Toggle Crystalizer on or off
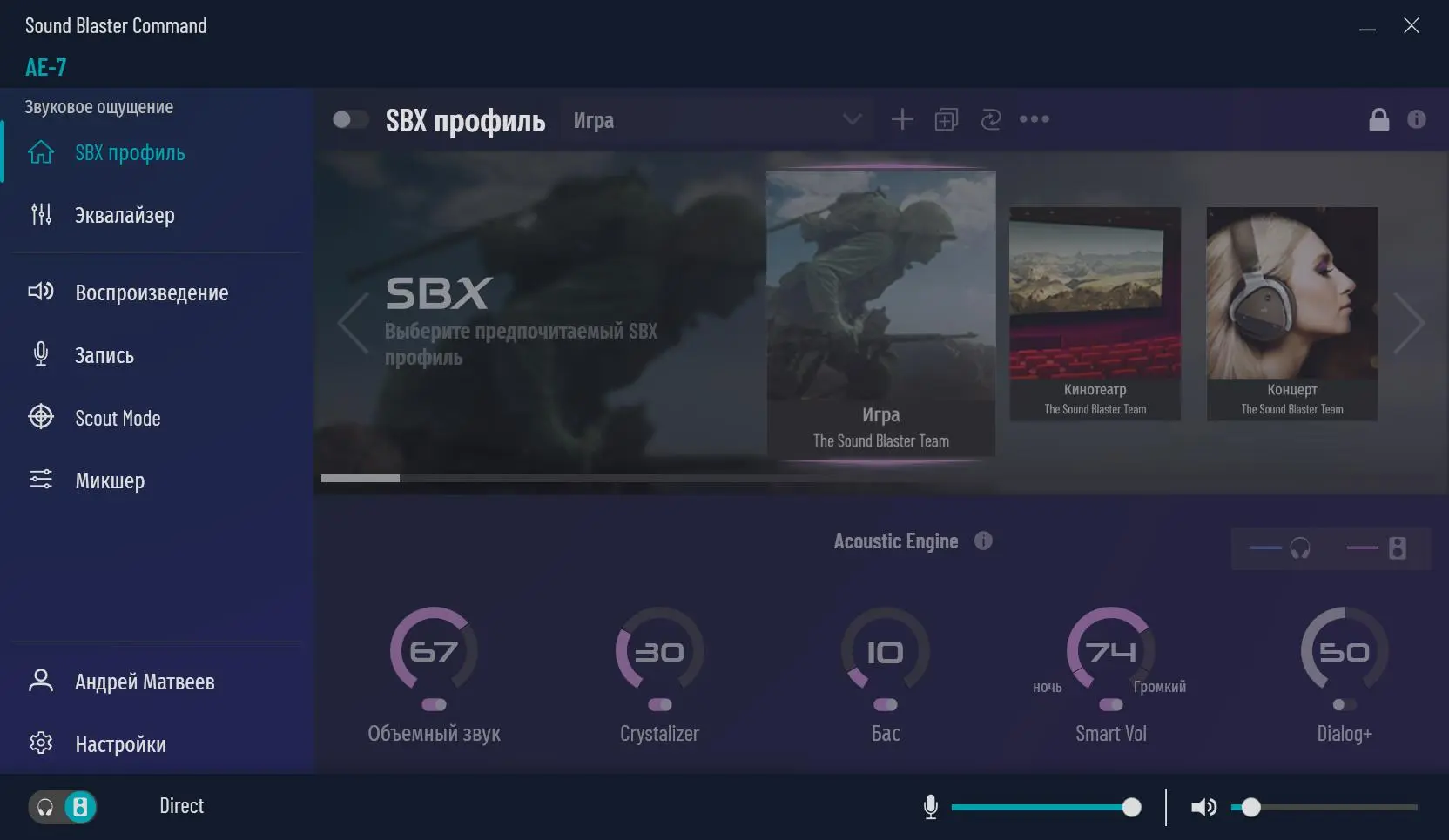The height and width of the screenshot is (840, 1449). click(659, 704)
